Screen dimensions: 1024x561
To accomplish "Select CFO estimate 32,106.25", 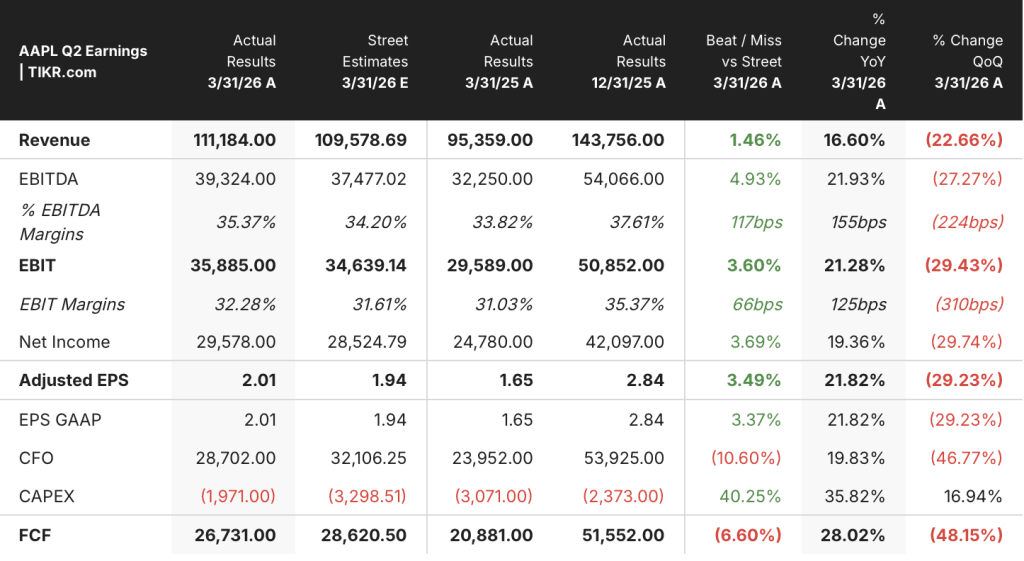I will [368, 458].
